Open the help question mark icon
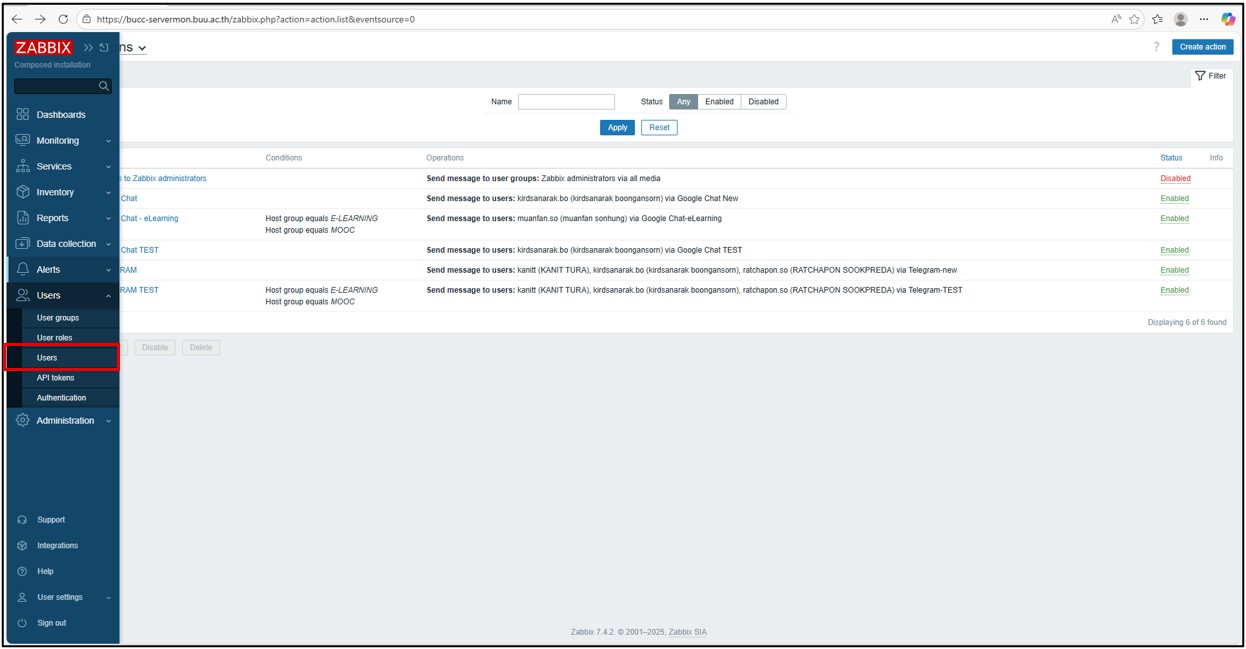This screenshot has width=1246, height=649. [x=1156, y=47]
